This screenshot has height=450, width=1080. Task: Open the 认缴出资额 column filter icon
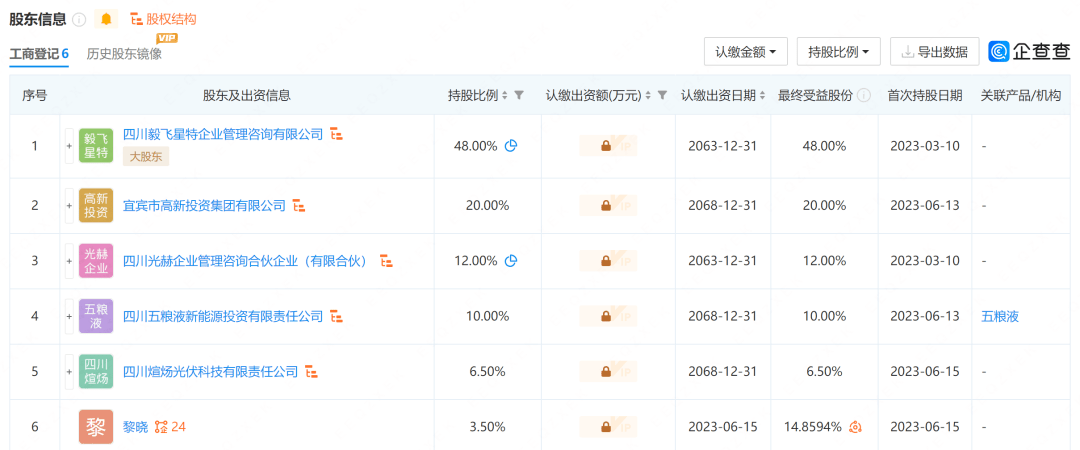(662, 96)
